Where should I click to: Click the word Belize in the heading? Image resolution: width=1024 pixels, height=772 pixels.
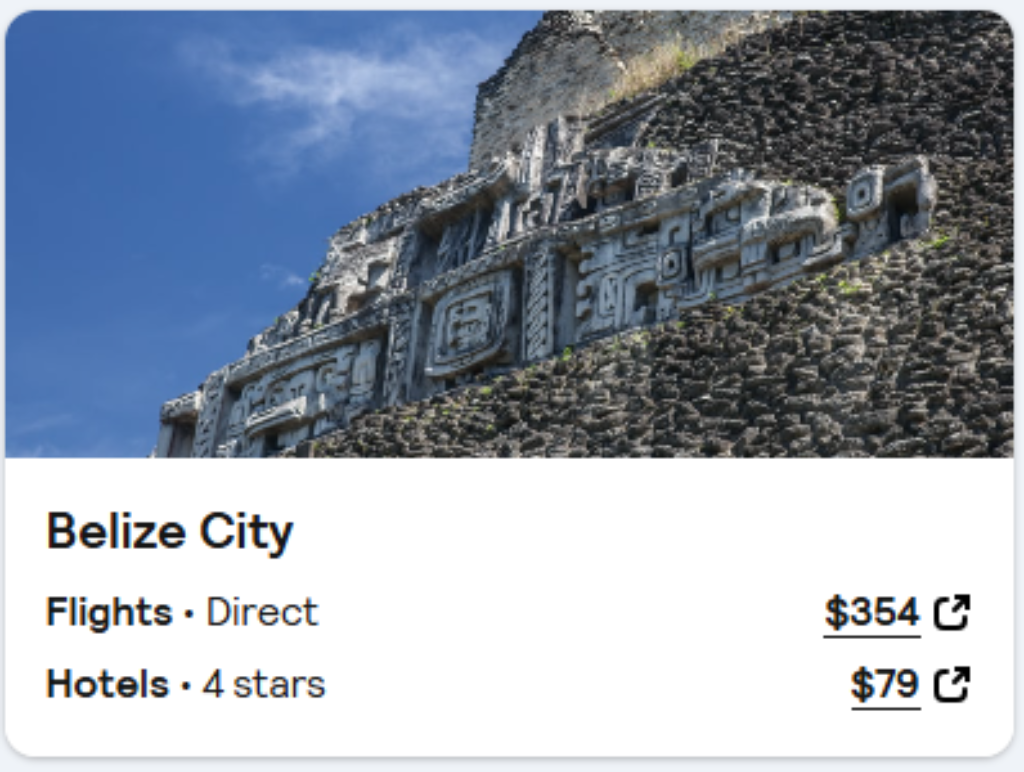click(117, 531)
